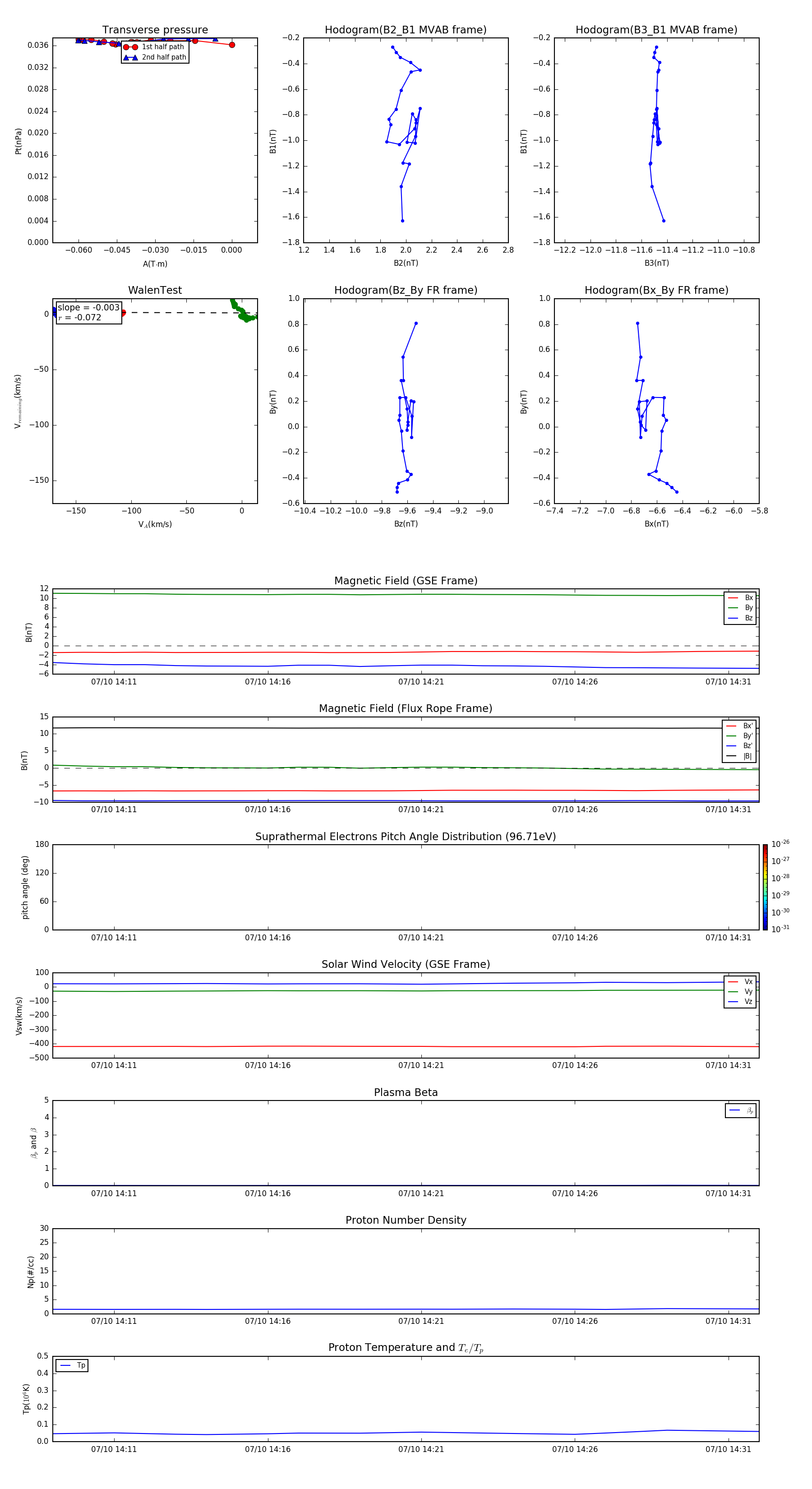Click the 'r = -0.072' annotation

tap(80, 317)
